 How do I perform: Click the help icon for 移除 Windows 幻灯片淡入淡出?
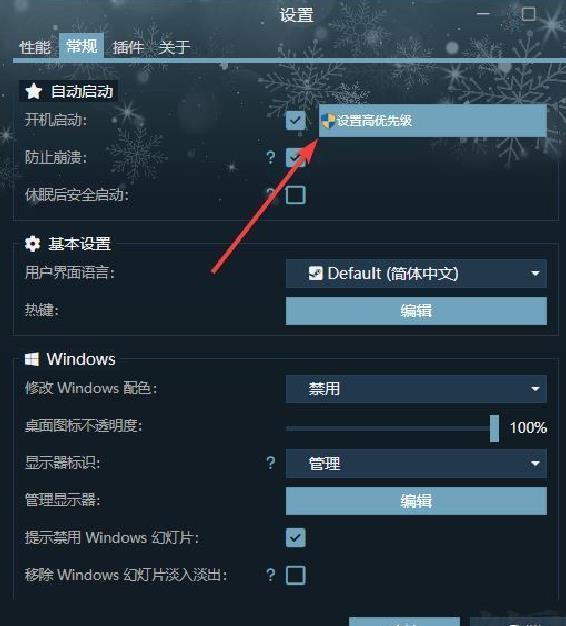click(271, 574)
